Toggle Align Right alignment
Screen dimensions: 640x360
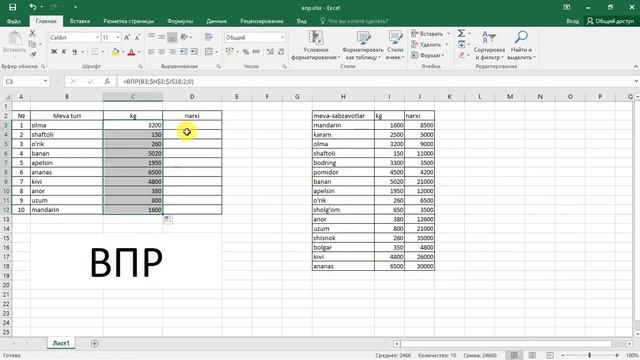pos(172,52)
